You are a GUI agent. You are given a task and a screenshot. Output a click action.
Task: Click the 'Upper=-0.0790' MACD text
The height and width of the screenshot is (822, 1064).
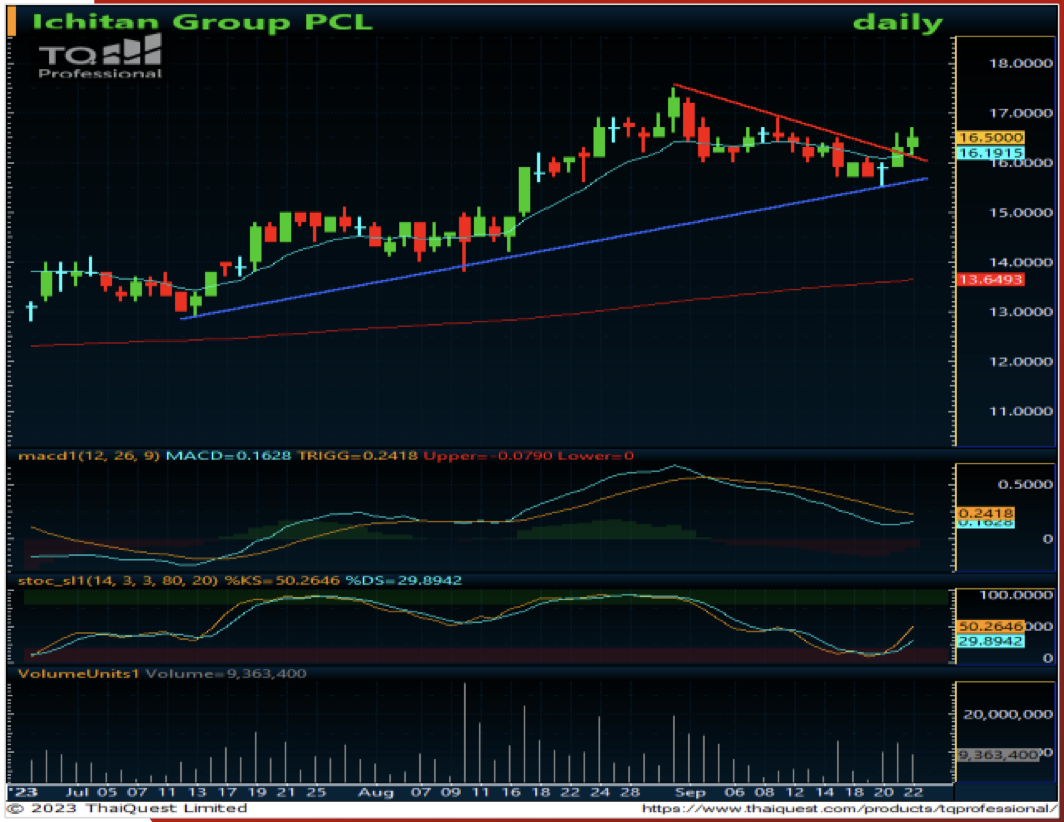point(488,455)
